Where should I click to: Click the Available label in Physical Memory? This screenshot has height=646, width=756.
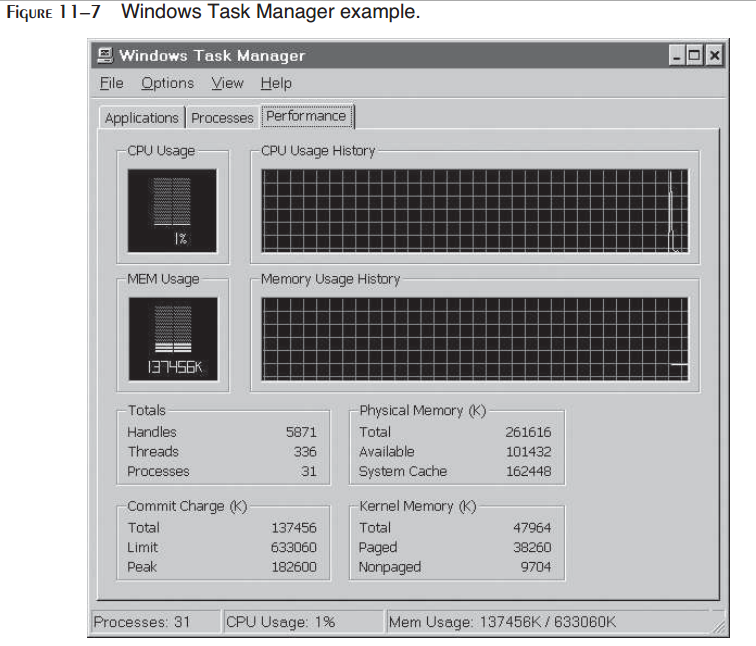pos(387,452)
